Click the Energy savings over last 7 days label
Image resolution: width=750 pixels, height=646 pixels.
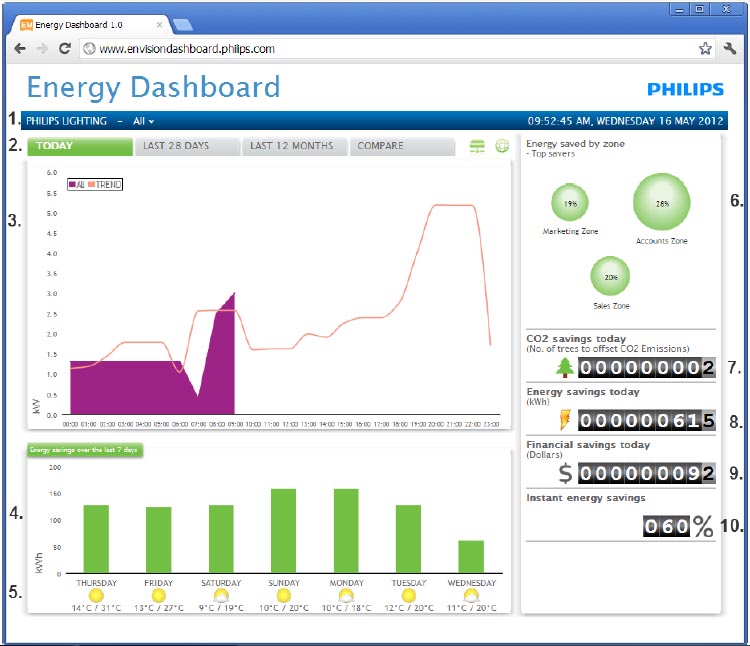[85, 450]
